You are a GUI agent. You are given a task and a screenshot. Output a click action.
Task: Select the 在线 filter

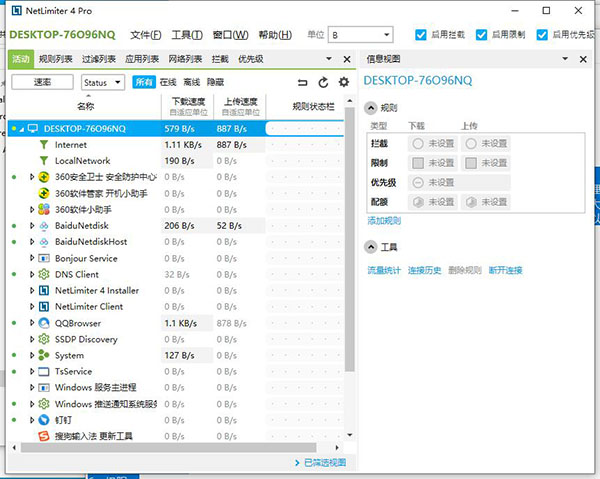pyautogui.click(x=168, y=82)
